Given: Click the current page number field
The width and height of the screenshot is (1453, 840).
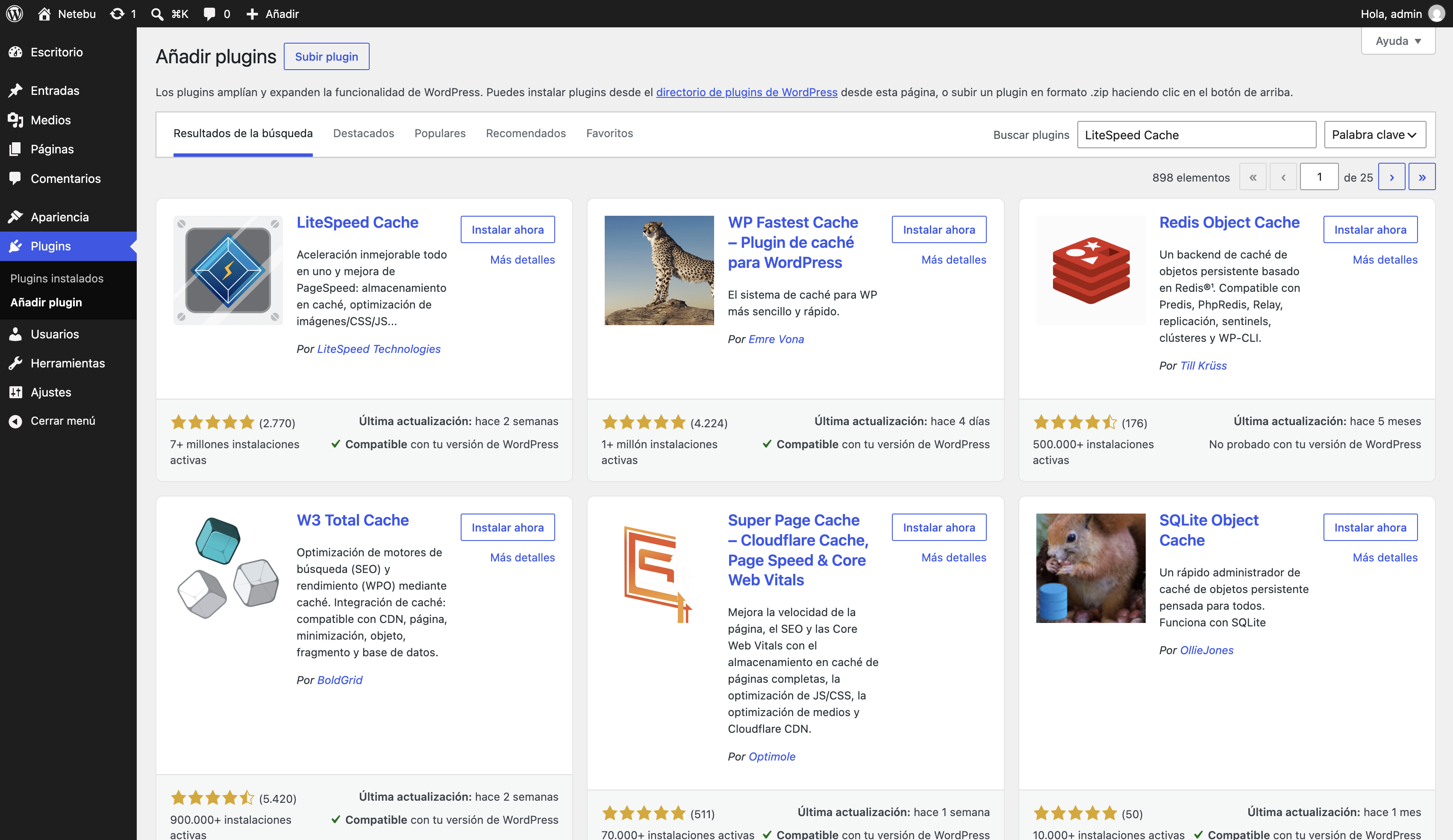Looking at the screenshot, I should point(1319,177).
